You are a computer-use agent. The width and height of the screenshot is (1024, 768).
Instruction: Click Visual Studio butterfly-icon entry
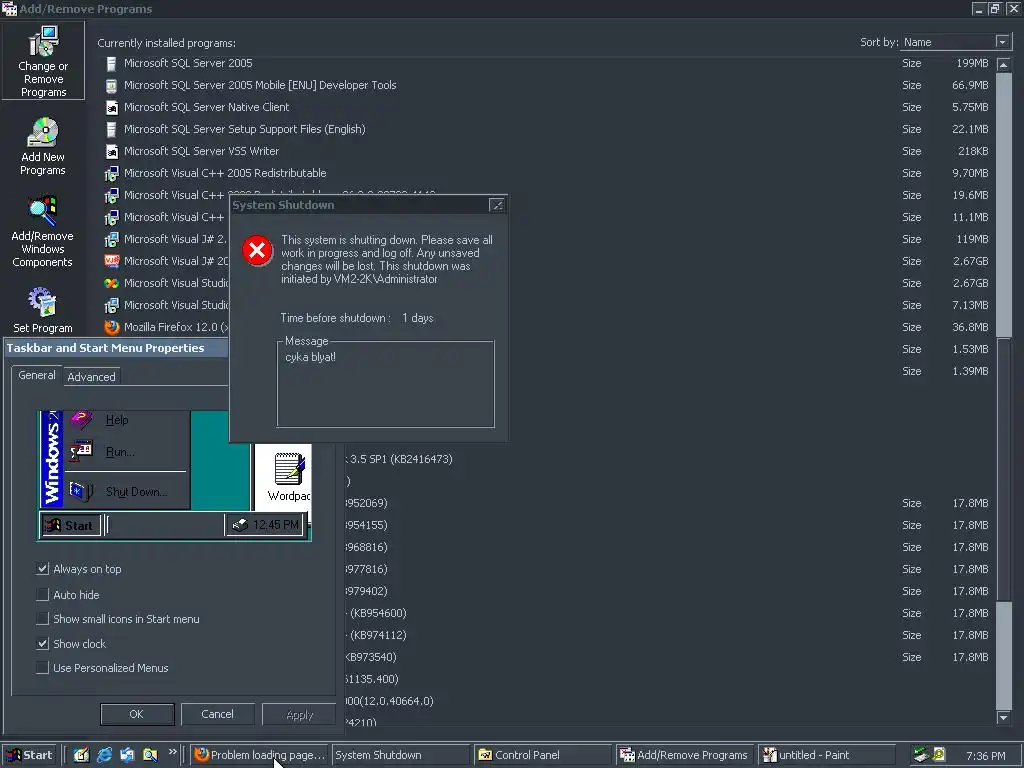[x=112, y=283]
